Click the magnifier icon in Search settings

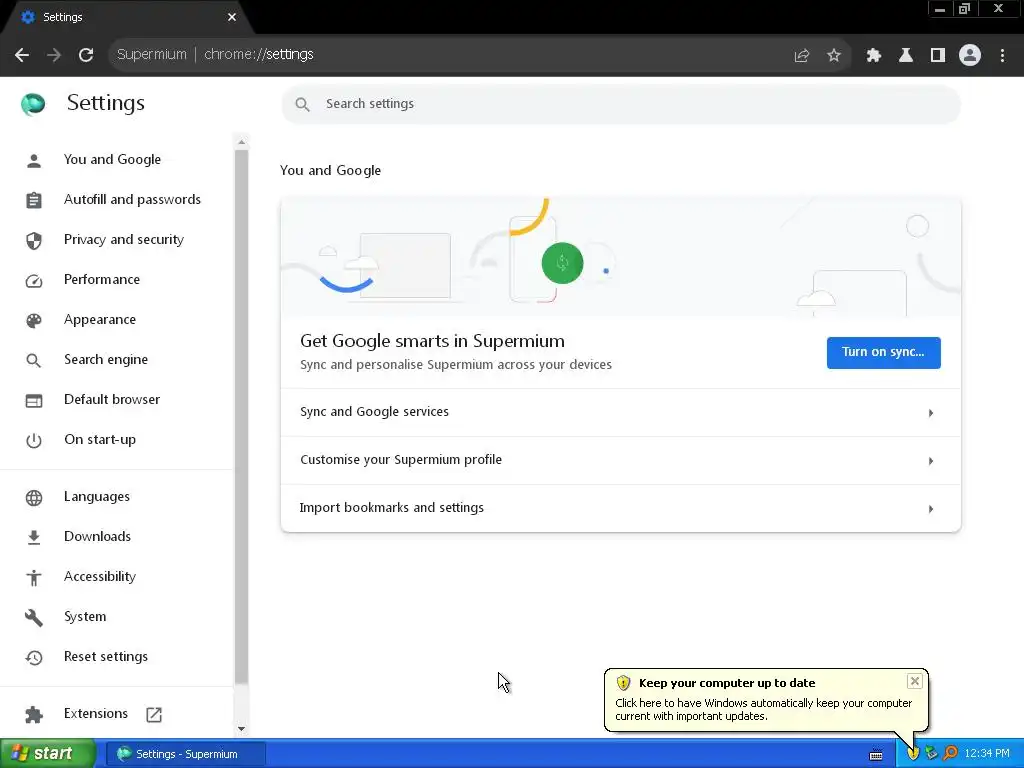(302, 104)
